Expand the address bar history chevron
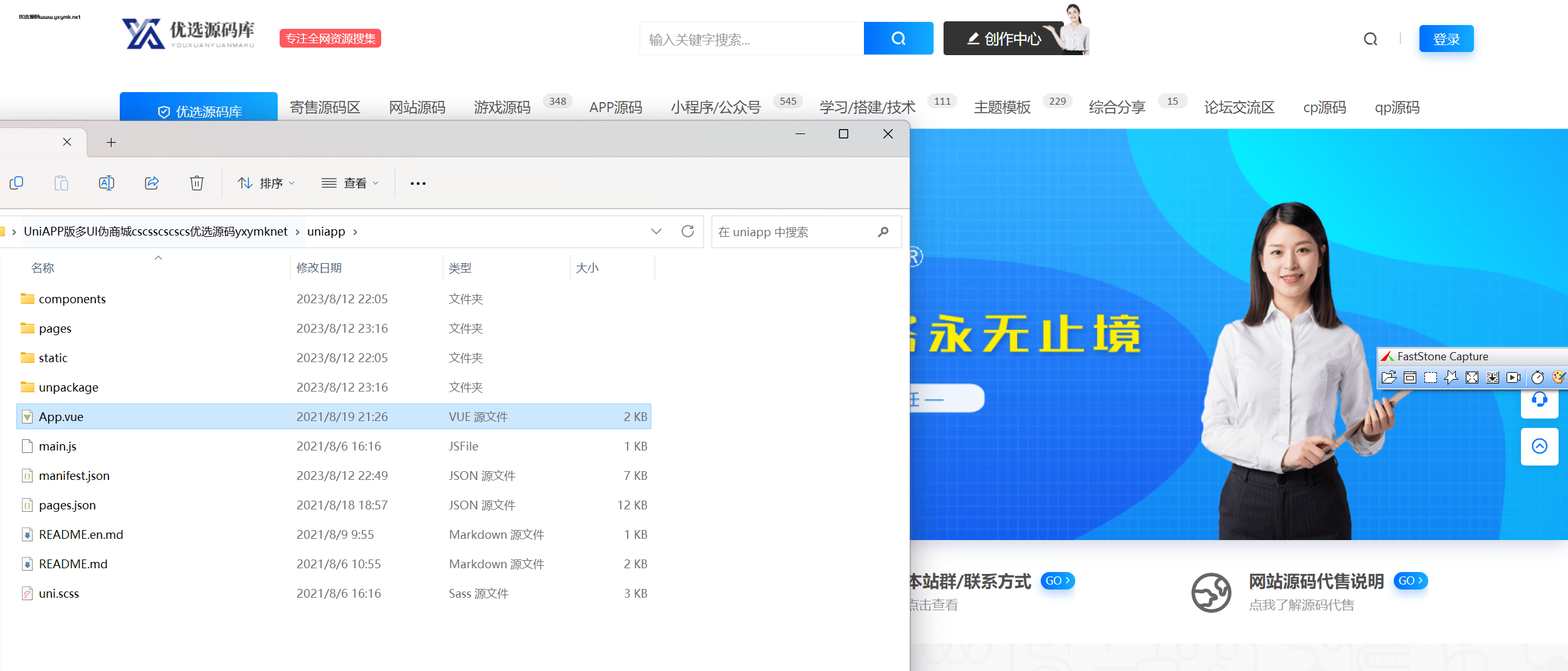Image resolution: width=1568 pixels, height=671 pixels. 656,231
